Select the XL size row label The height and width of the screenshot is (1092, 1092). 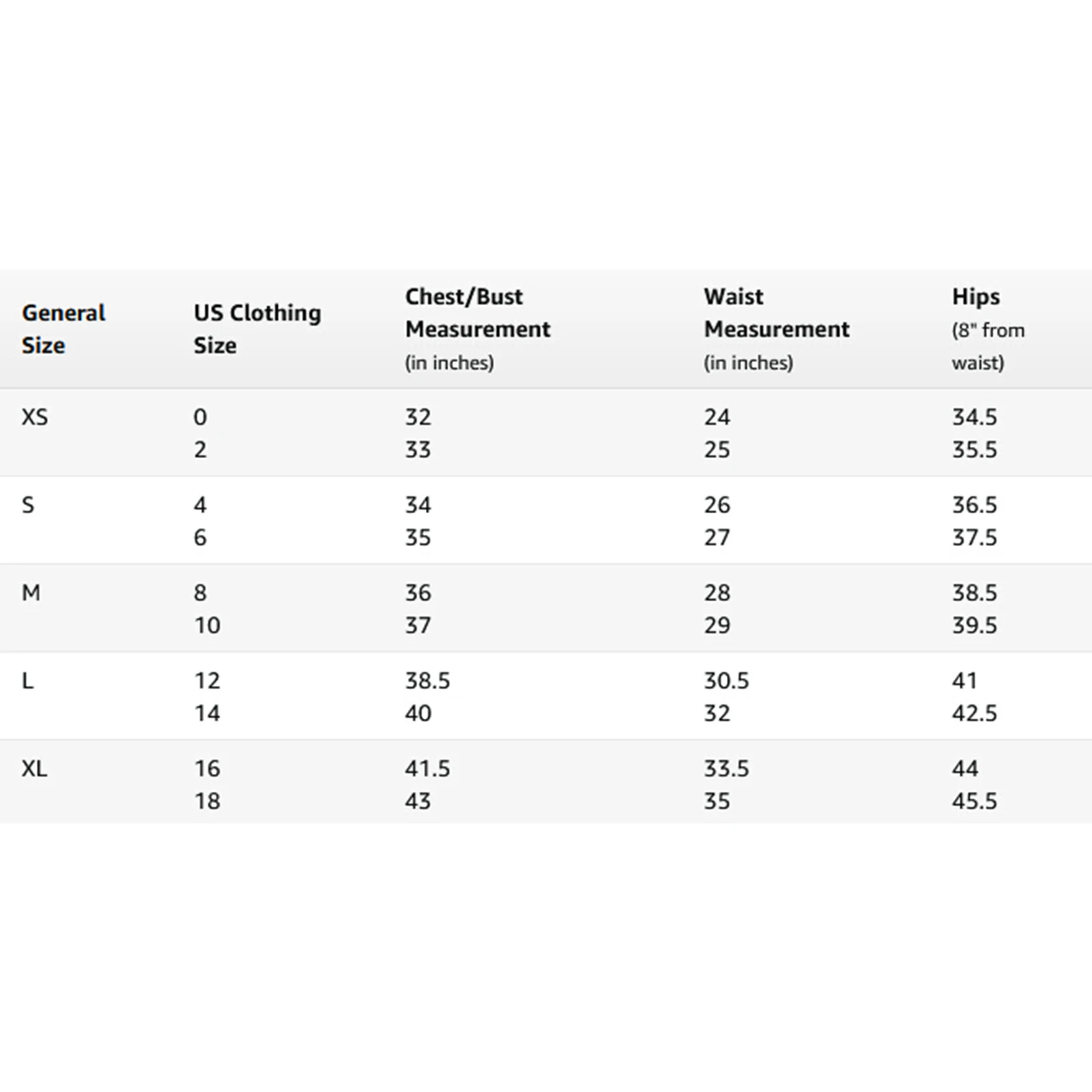pos(35,769)
